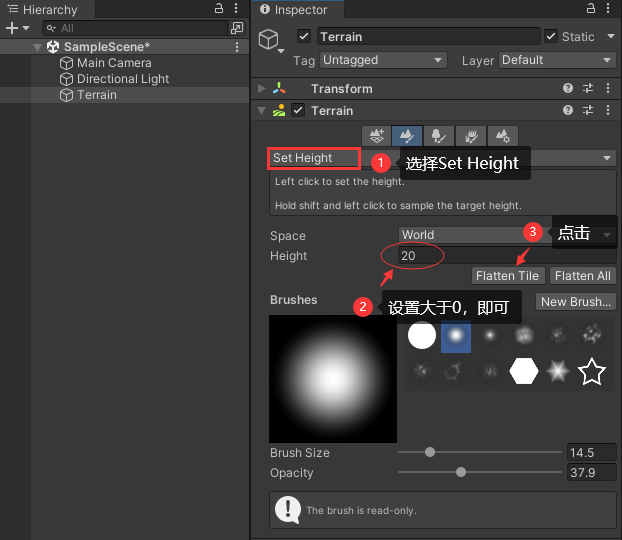Select the small soft dot brush

[490, 335]
